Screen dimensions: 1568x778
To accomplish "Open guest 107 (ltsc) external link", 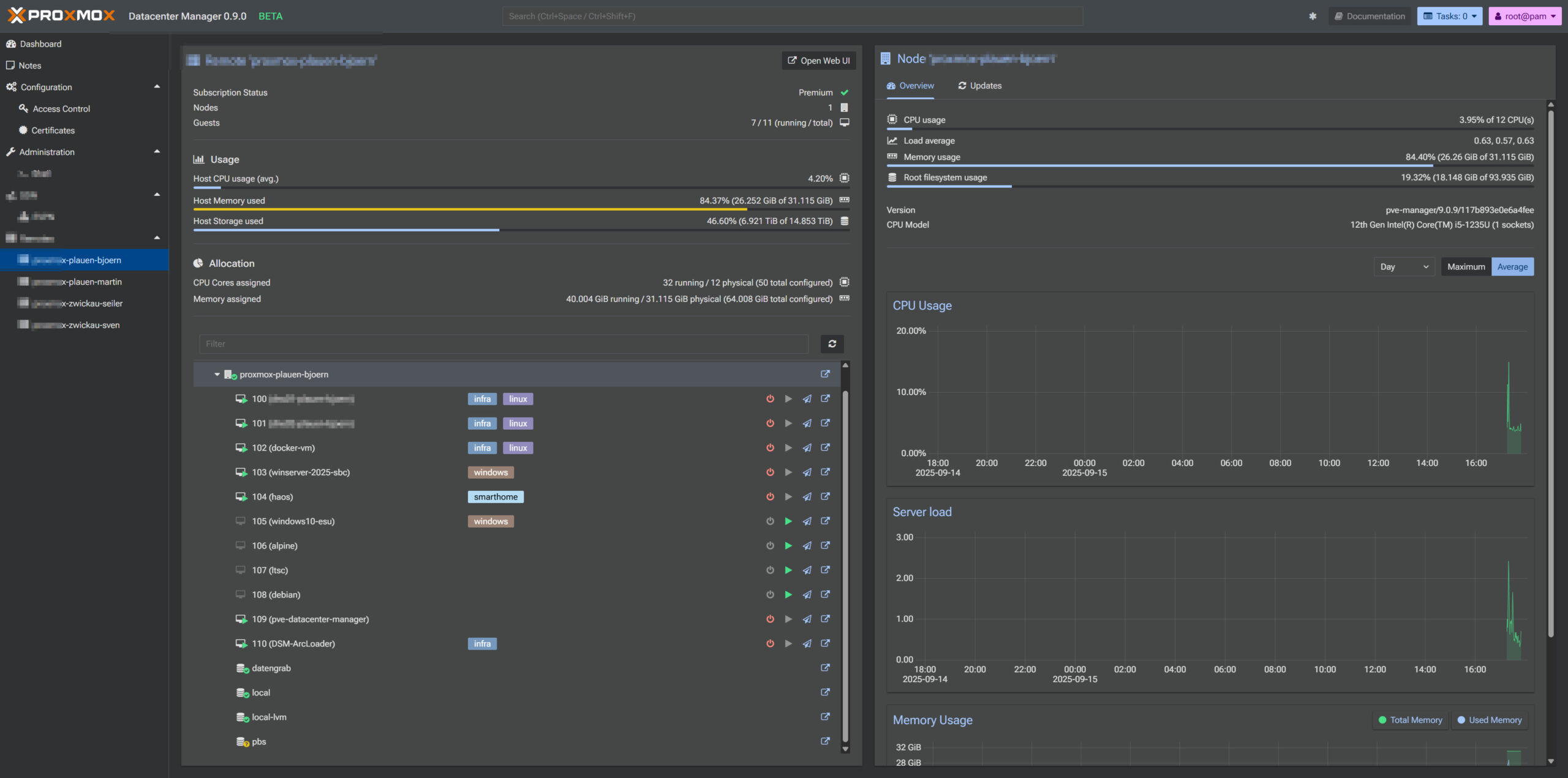I will click(x=825, y=570).
